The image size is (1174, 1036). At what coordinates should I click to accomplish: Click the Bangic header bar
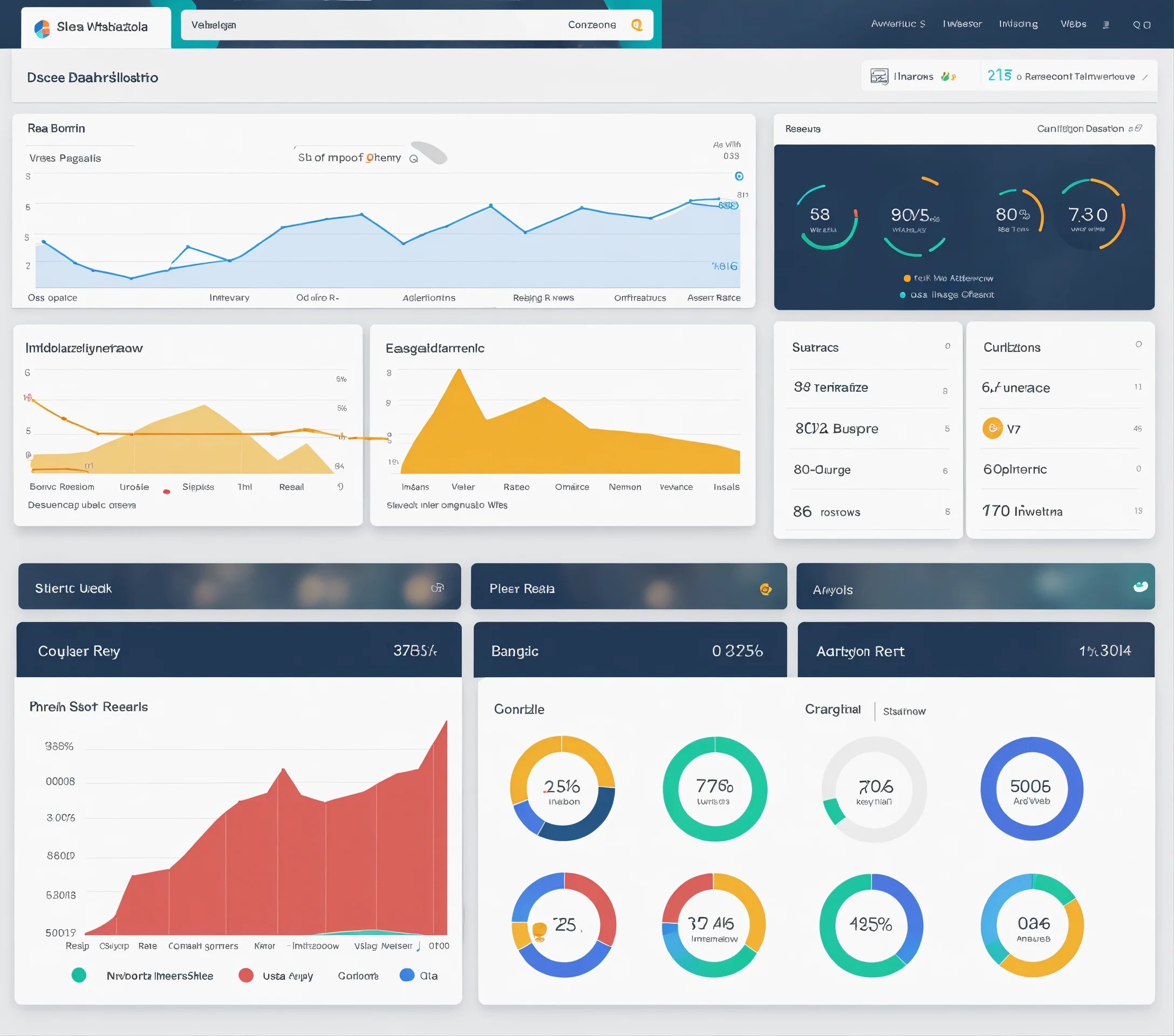tap(630, 650)
